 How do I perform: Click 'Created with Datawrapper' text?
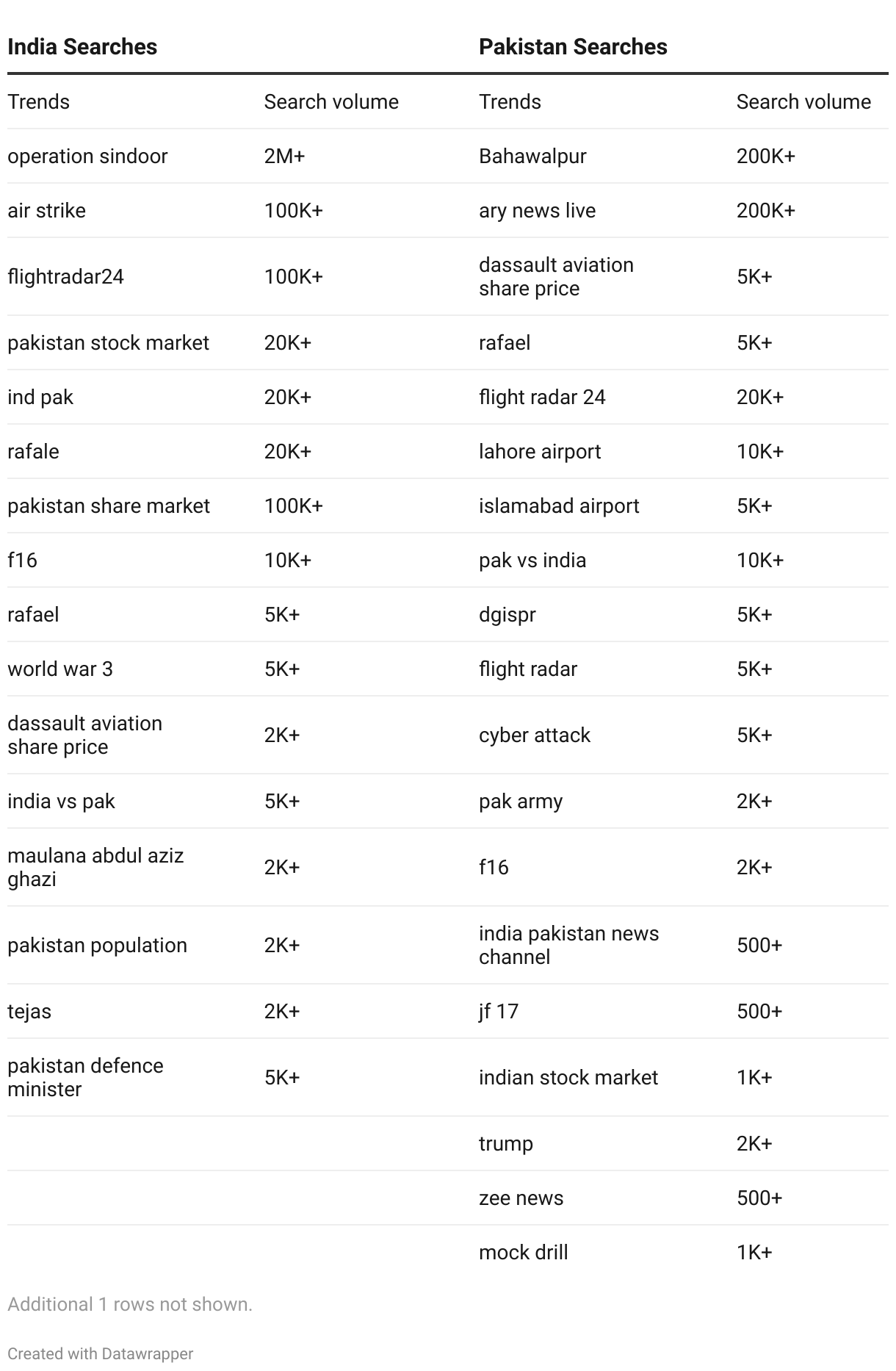[100, 1353]
